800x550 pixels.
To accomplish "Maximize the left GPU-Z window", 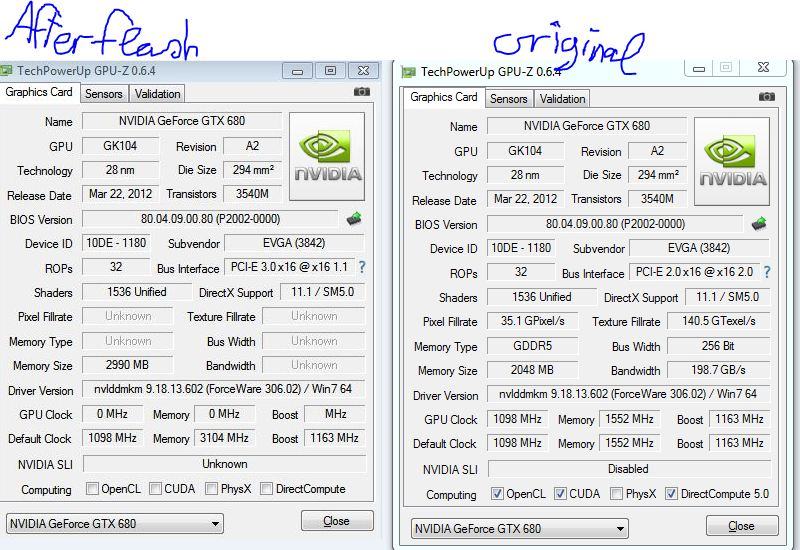I will (330, 71).
